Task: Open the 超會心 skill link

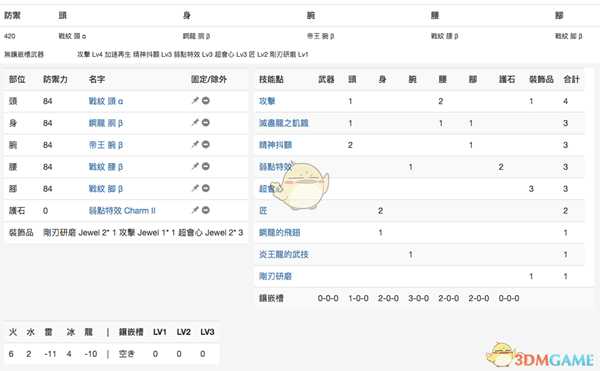Action: pos(271,189)
